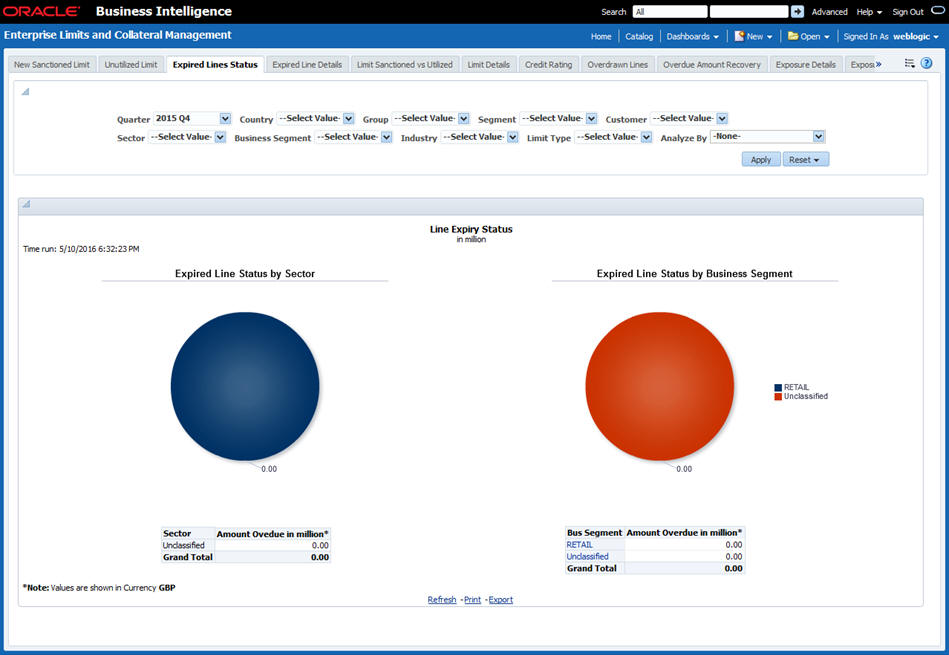
Task: Show more tabs with the double-arrow icon
Action: coord(878,64)
